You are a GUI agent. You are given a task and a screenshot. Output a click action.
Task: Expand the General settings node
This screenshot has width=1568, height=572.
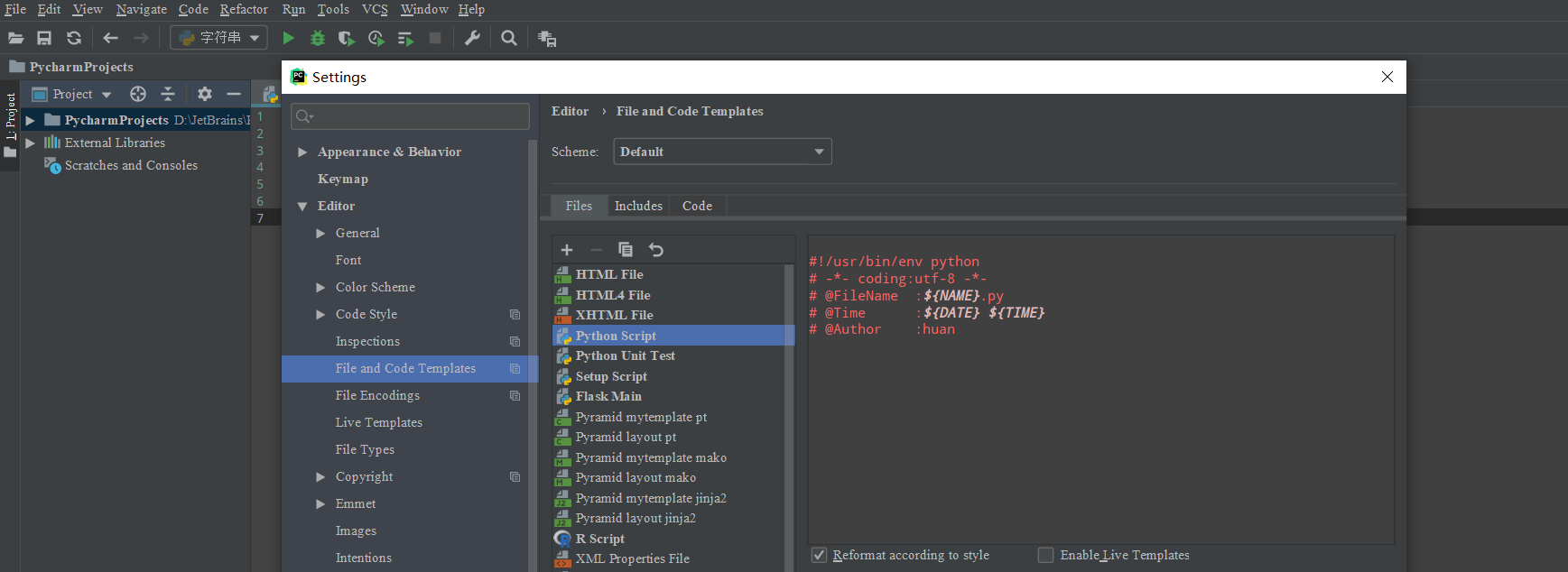(320, 233)
